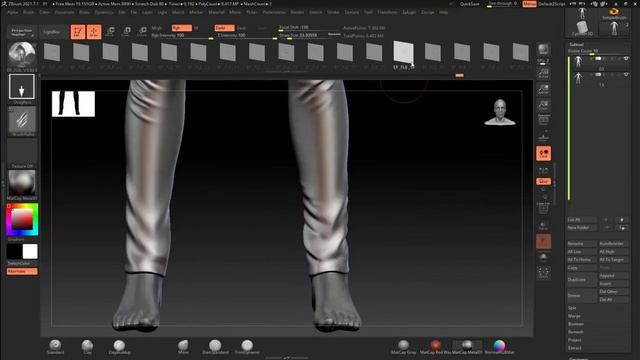
Task: Select Move brush at bottom shelf
Action: click(183, 347)
